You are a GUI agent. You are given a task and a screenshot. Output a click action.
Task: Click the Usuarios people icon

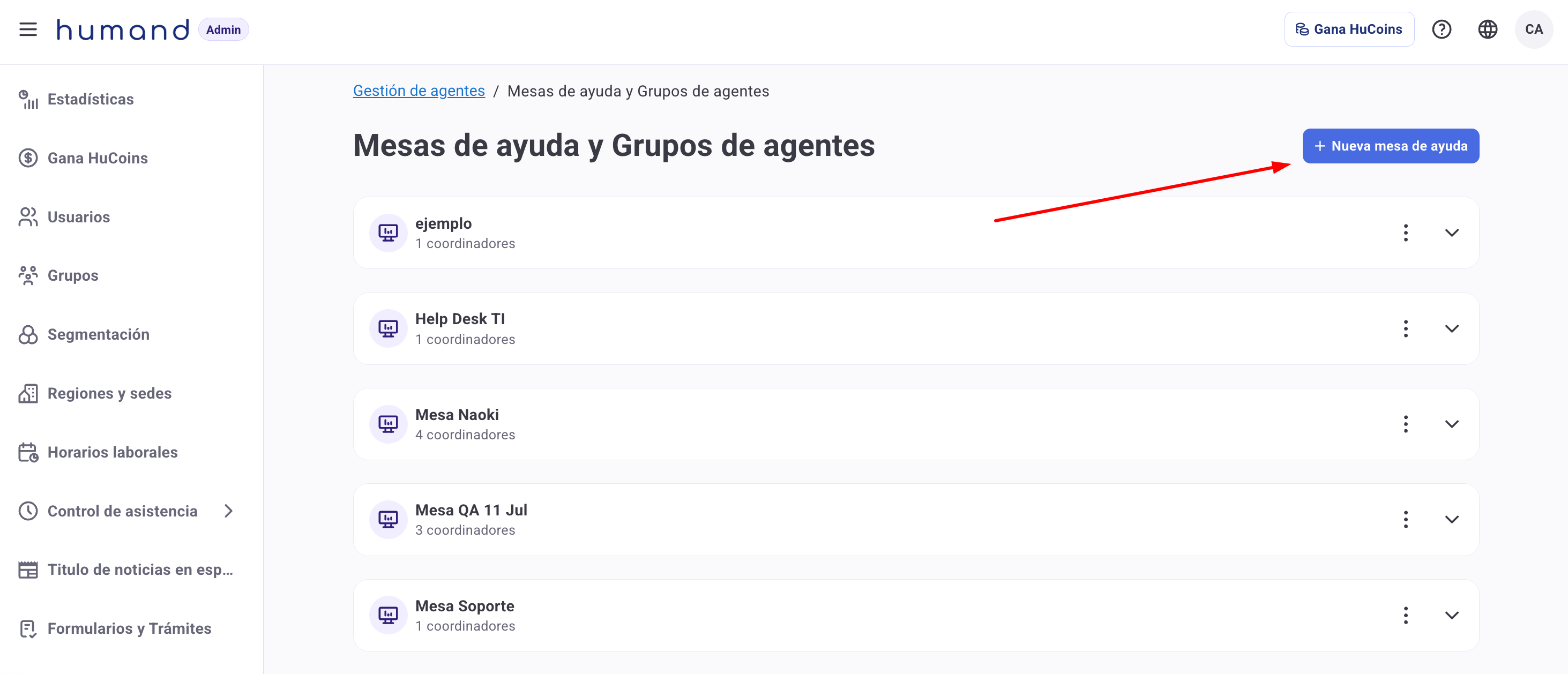tap(28, 217)
